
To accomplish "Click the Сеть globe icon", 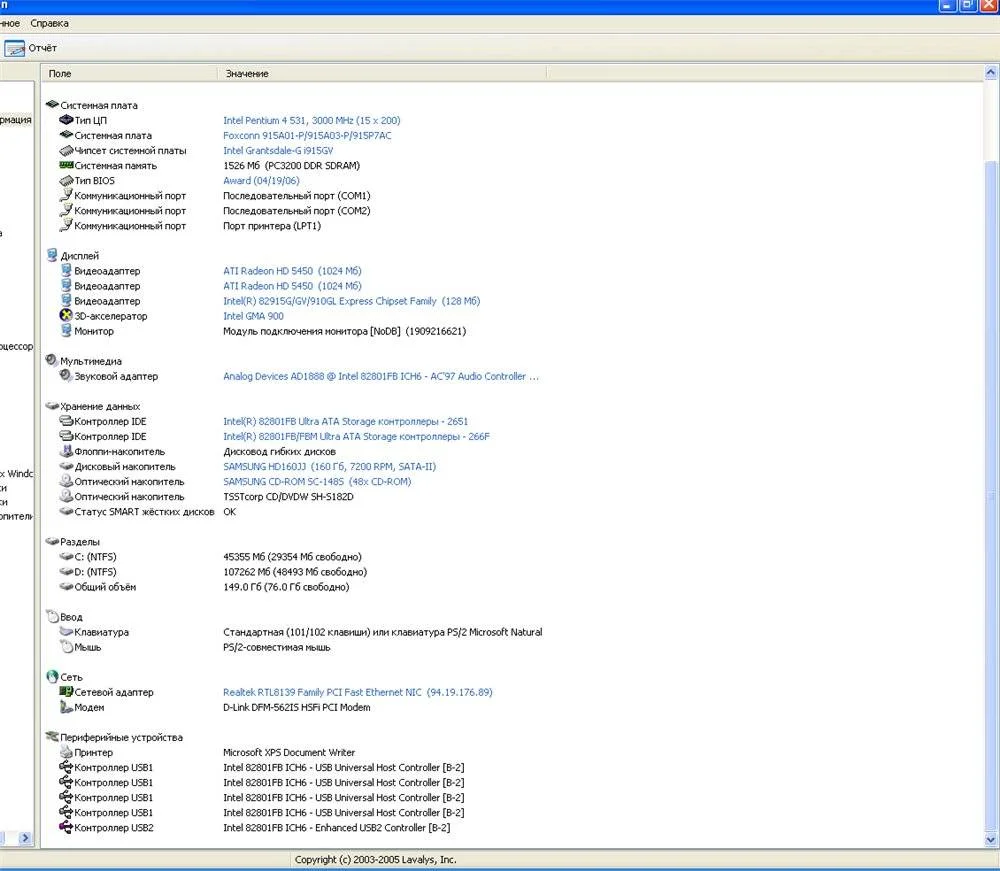I will pos(52,677).
